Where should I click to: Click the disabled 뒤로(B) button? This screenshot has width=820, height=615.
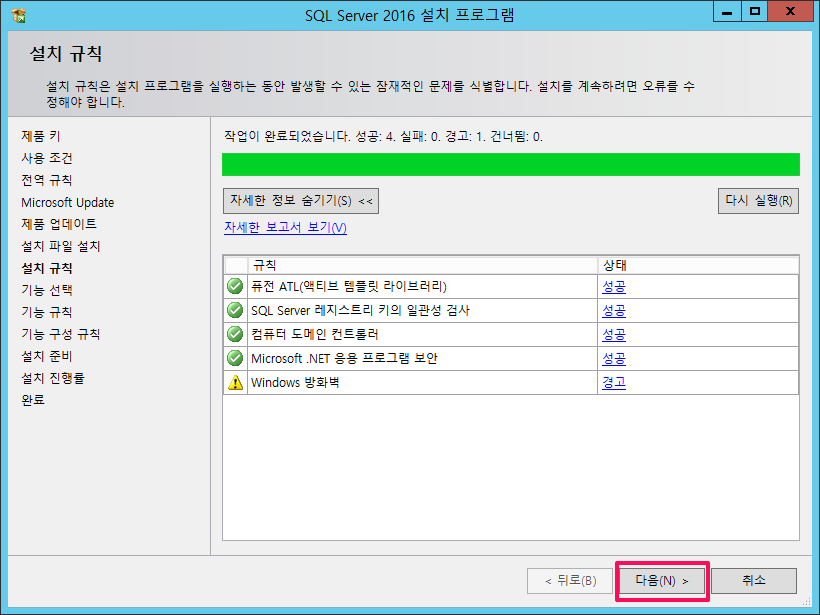pos(570,580)
